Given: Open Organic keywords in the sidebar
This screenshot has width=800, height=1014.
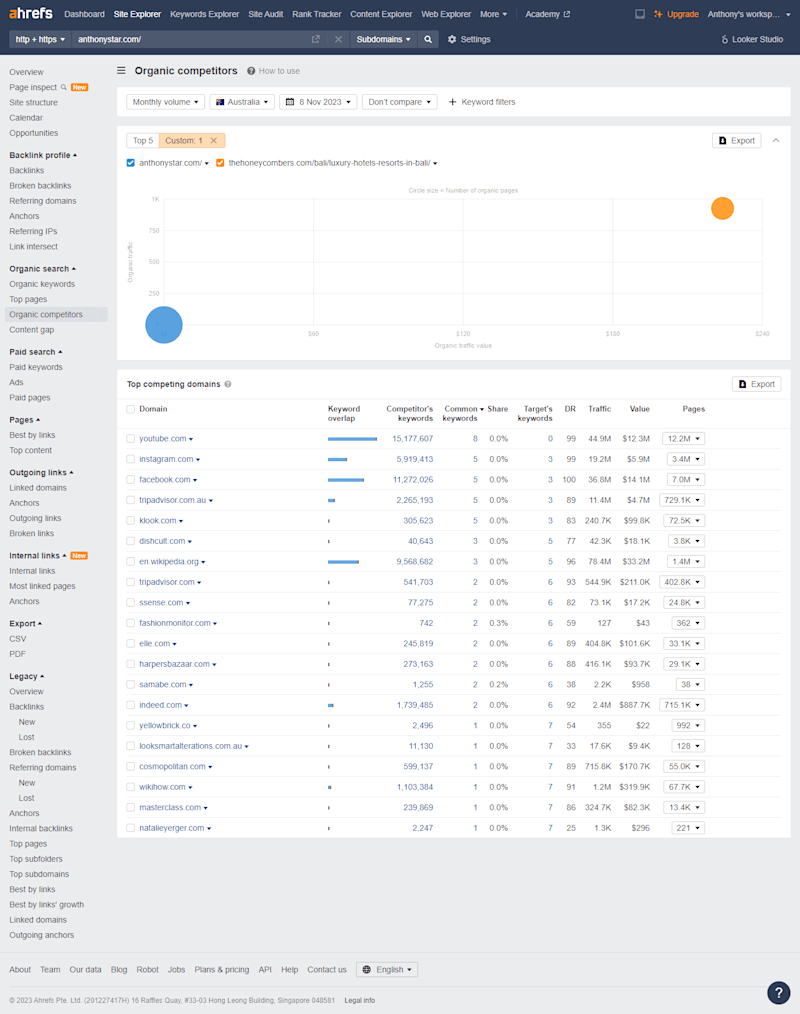Looking at the screenshot, I should [42, 284].
